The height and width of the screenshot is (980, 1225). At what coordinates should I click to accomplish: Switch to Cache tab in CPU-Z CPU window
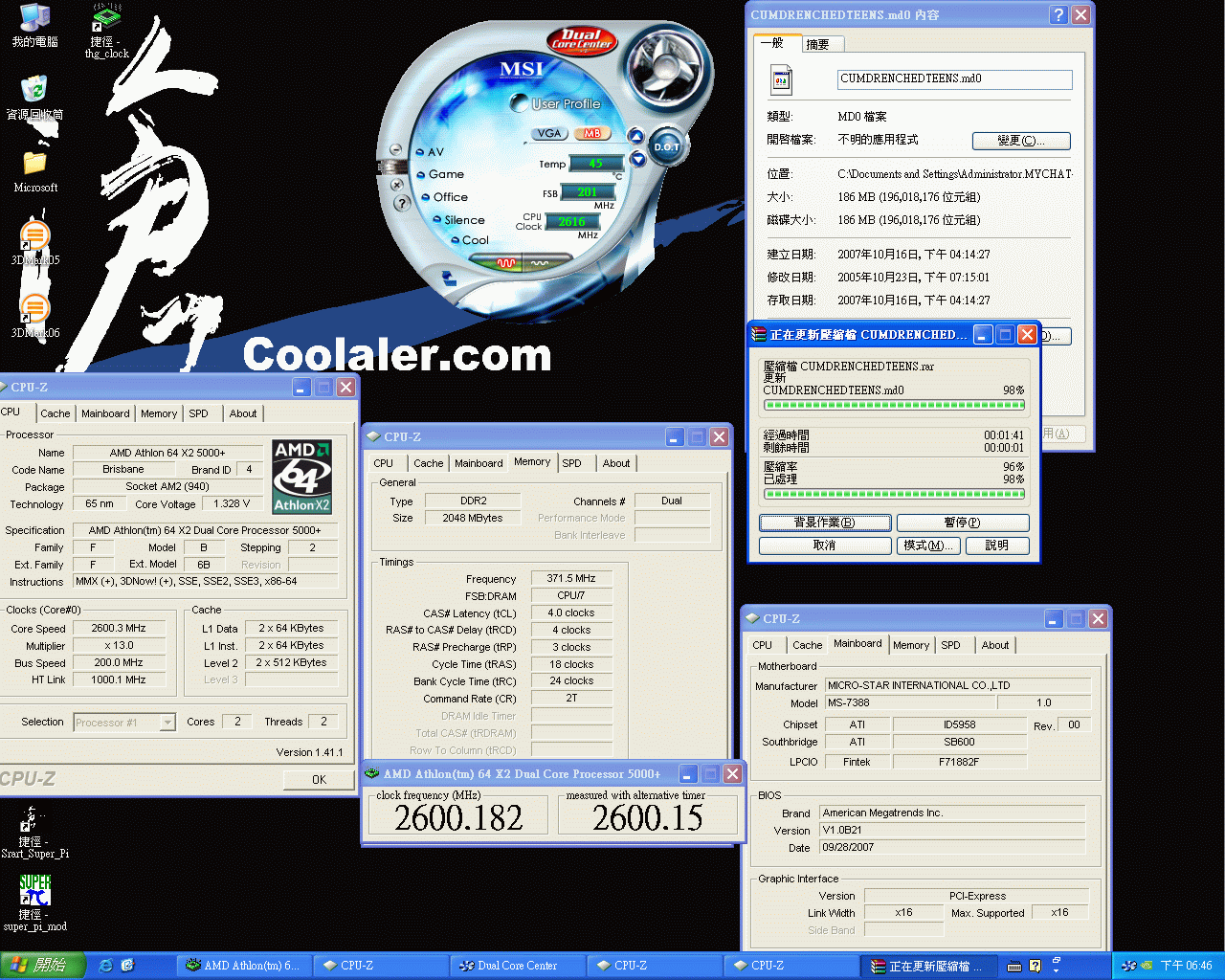tap(55, 413)
